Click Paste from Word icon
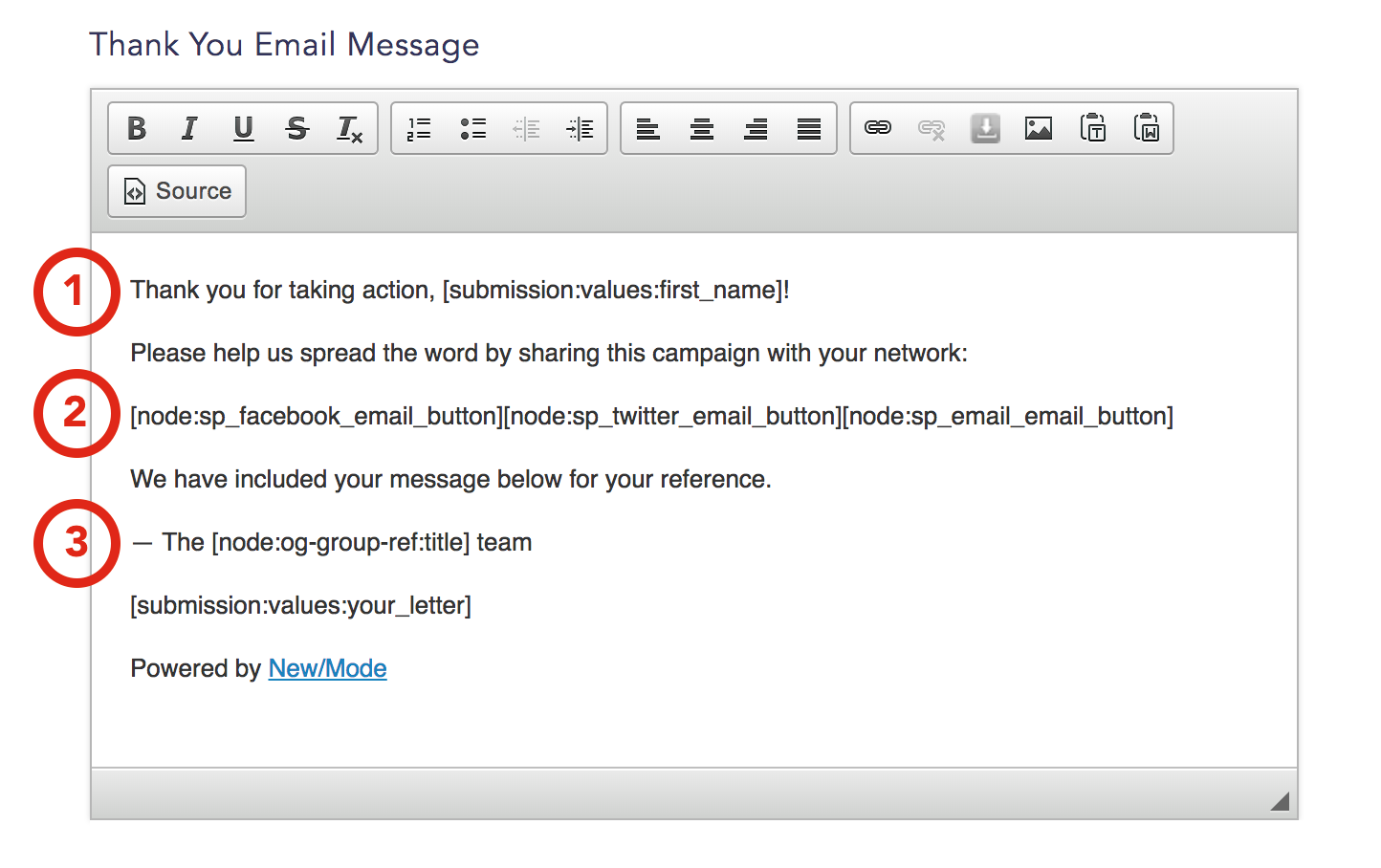Image resolution: width=1381 pixels, height=868 pixels. [1146, 128]
